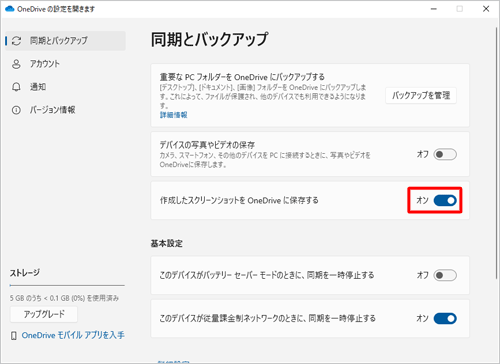The width and height of the screenshot is (500, 364).
Task: Click the bell icon next to 通知
Action: point(16,87)
